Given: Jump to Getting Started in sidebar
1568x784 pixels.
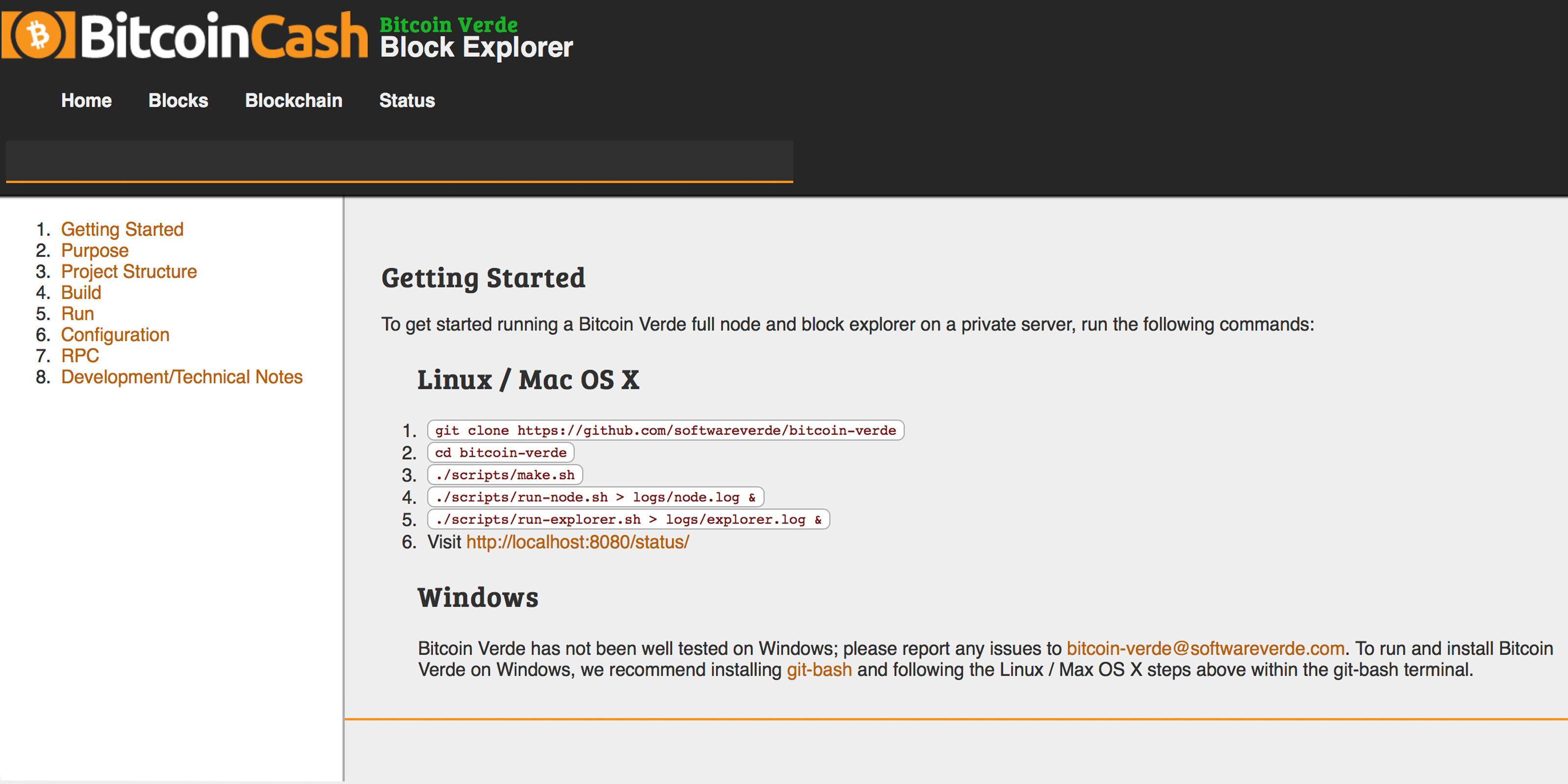Looking at the screenshot, I should (x=122, y=229).
